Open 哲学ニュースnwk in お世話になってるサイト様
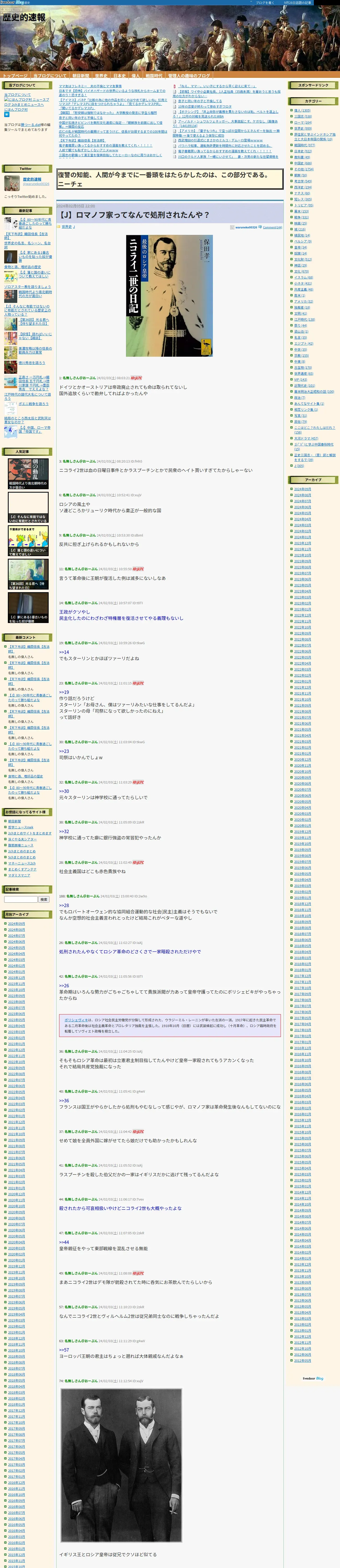Screen dimensions: 340x1568 pyautogui.click(x=21, y=827)
